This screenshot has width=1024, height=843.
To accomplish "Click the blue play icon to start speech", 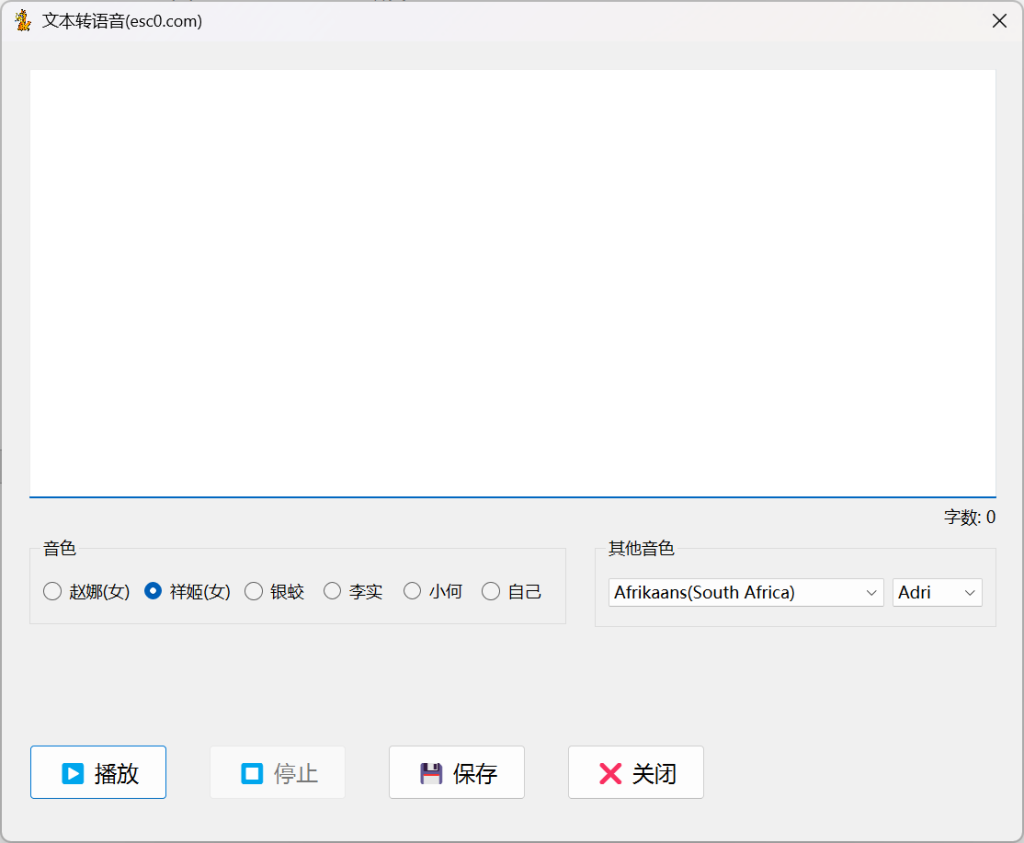I will [x=72, y=773].
